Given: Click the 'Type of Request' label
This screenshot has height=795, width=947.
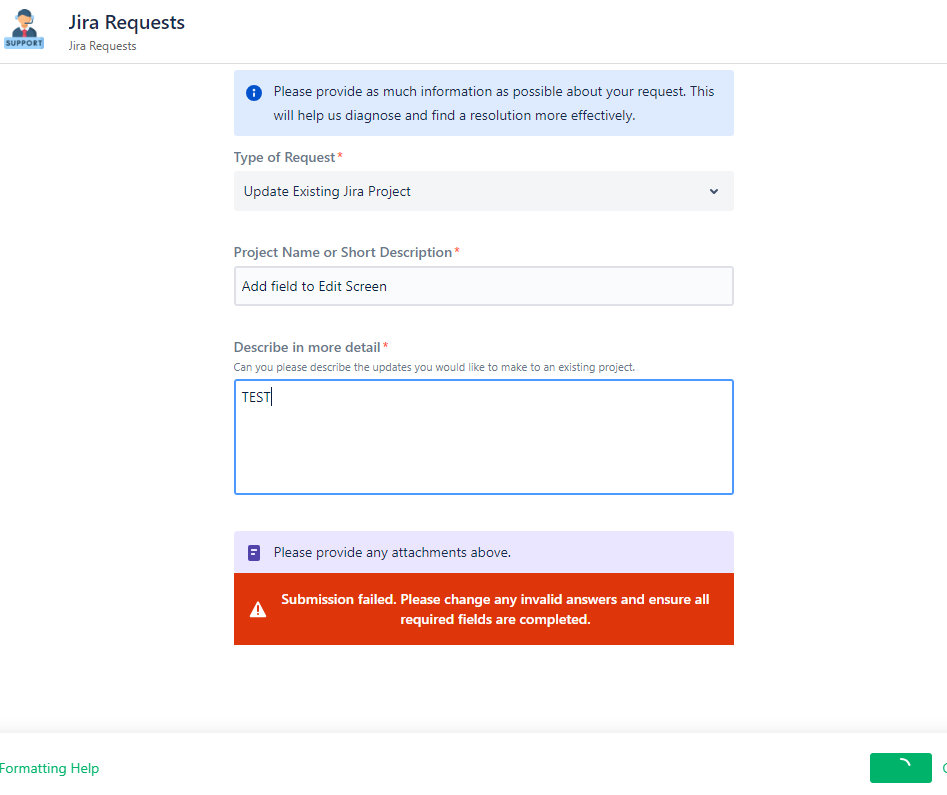Looking at the screenshot, I should [284, 158].
